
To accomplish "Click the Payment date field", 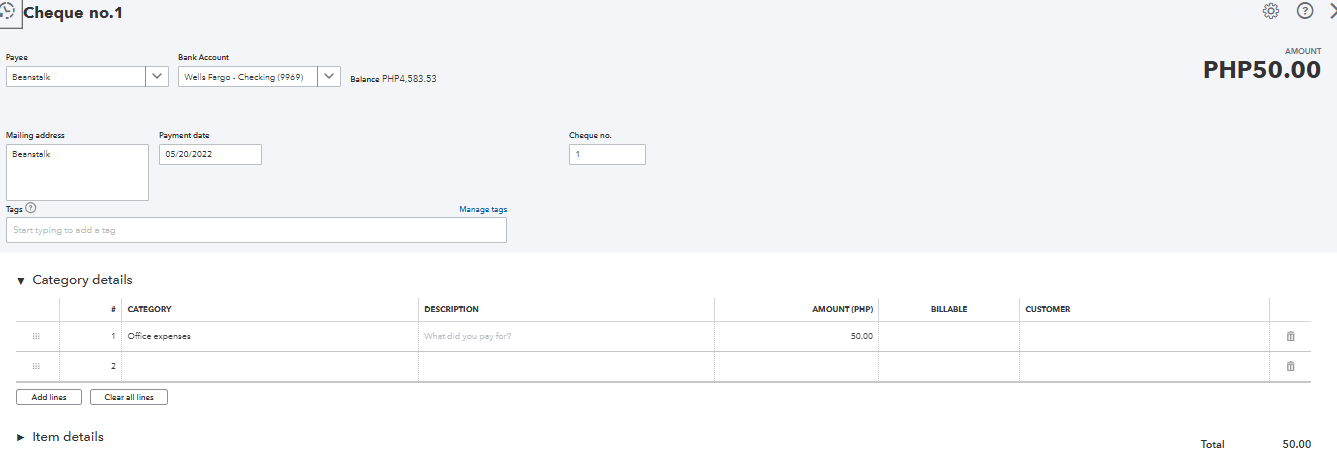I will (210, 155).
